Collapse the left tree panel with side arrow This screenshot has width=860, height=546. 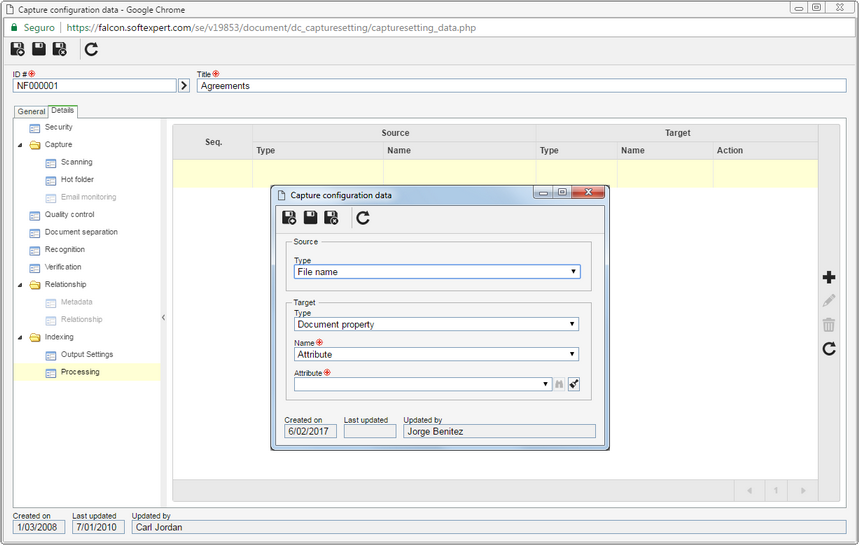pos(163,317)
